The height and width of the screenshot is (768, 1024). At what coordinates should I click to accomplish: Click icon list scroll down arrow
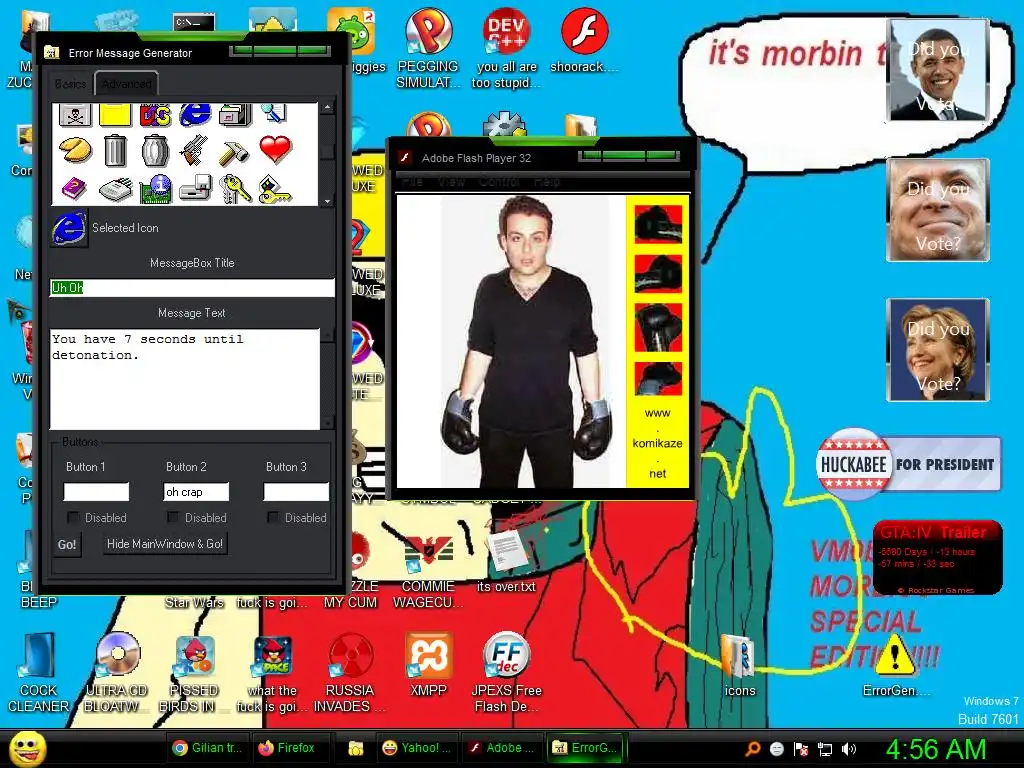[328, 200]
